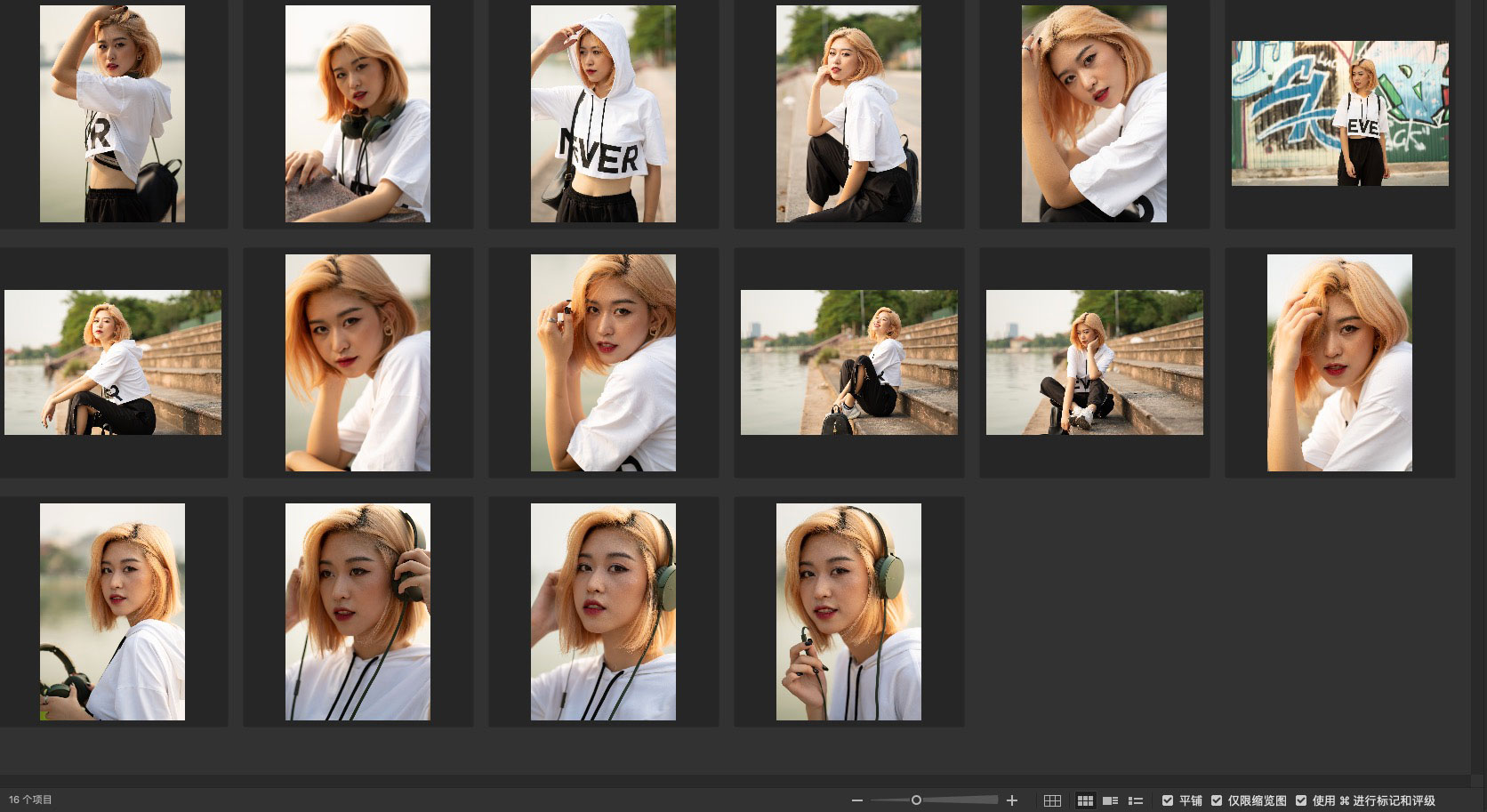This screenshot has height=812, width=1487.
Task: Click the grid lock icon
Action: 1052,800
